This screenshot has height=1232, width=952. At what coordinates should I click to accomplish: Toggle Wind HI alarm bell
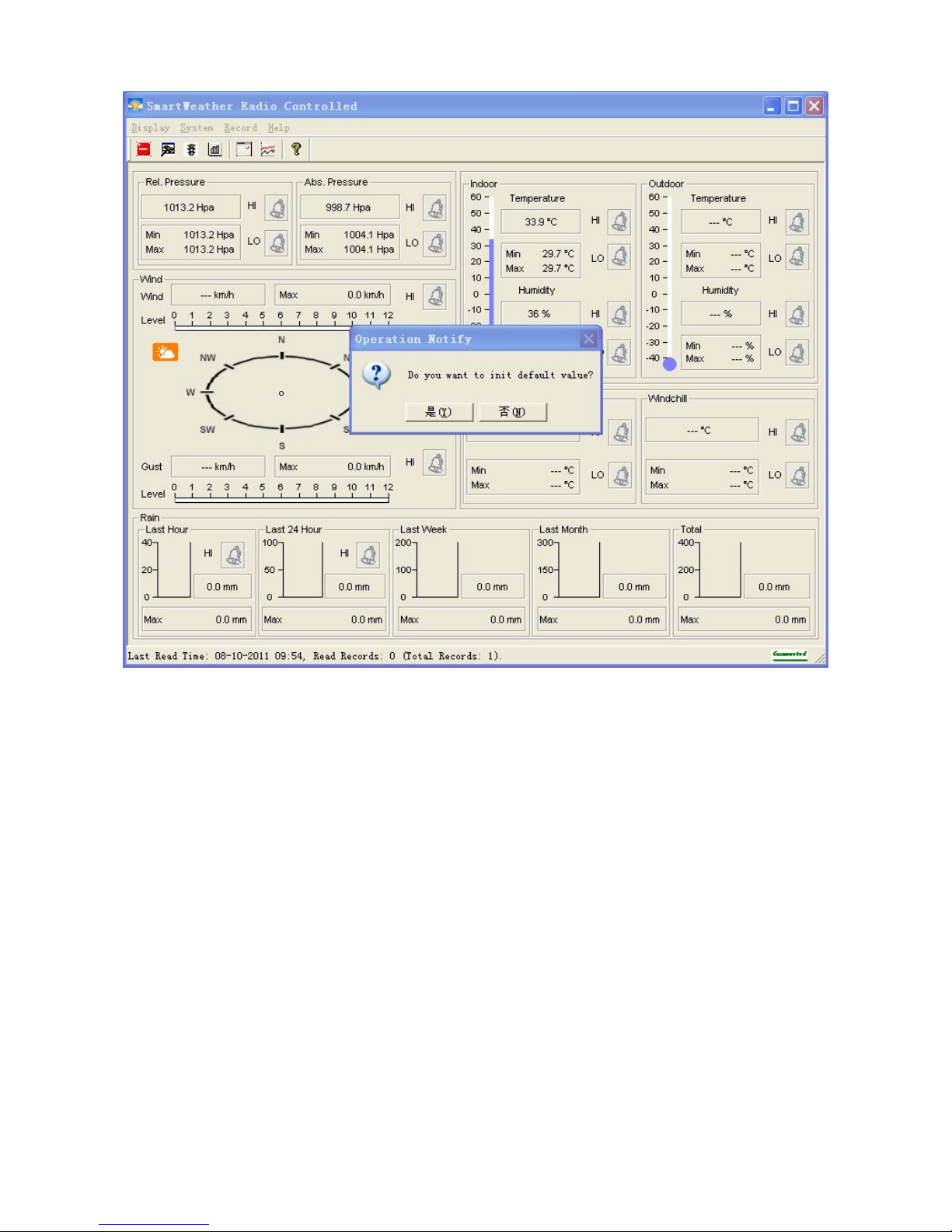[435, 296]
